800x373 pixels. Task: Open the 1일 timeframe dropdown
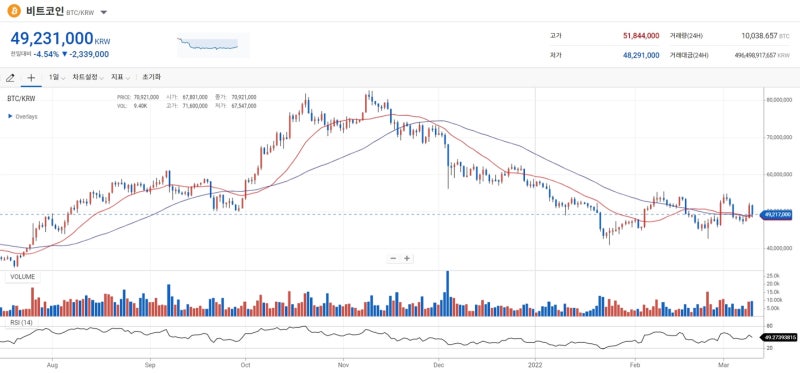[x=57, y=78]
